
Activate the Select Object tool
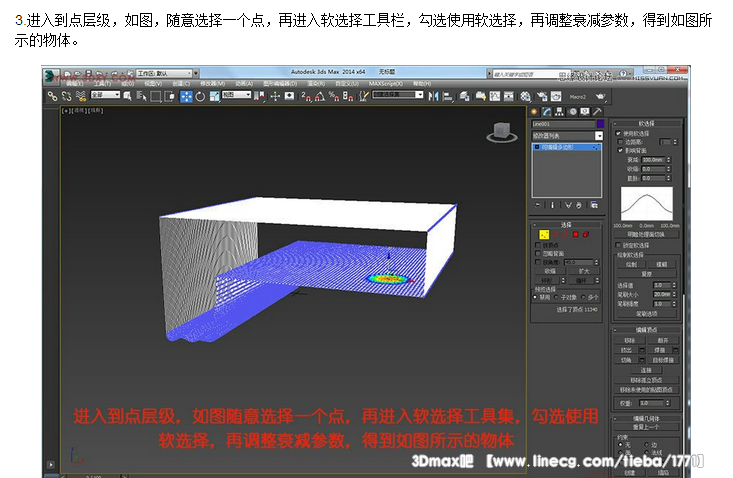click(127, 96)
